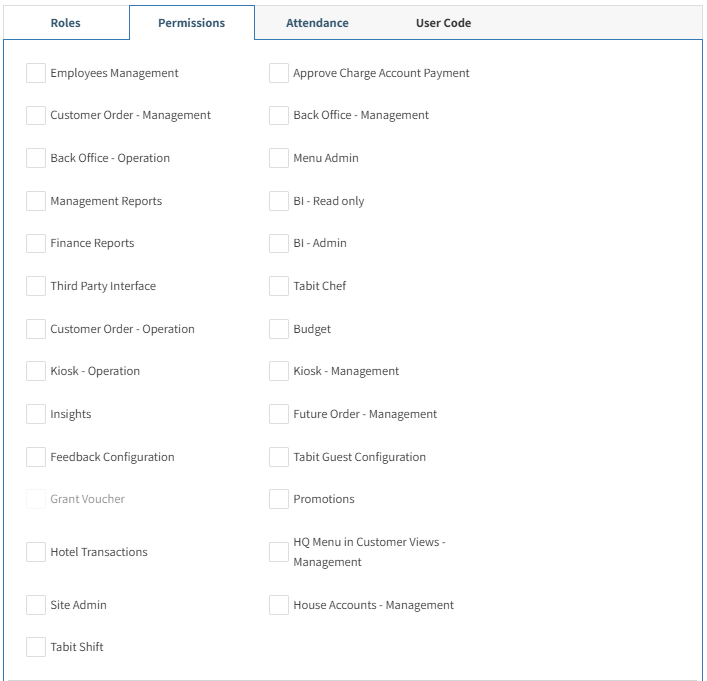Screen dimensions: 707x681
Task: Check the Approve Charge Account Payment box
Action: click(279, 73)
